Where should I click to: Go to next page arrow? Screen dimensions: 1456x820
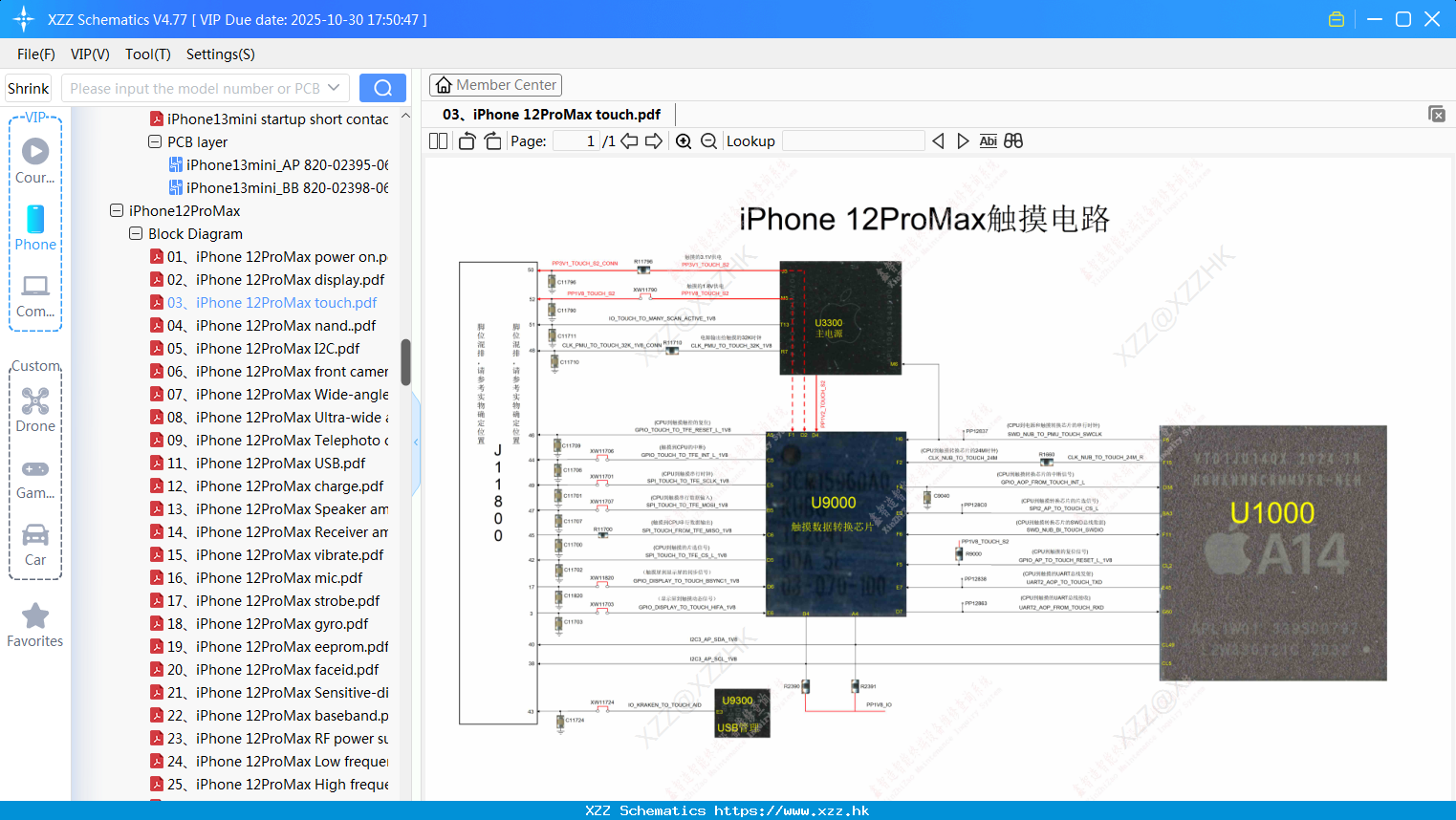pos(654,140)
